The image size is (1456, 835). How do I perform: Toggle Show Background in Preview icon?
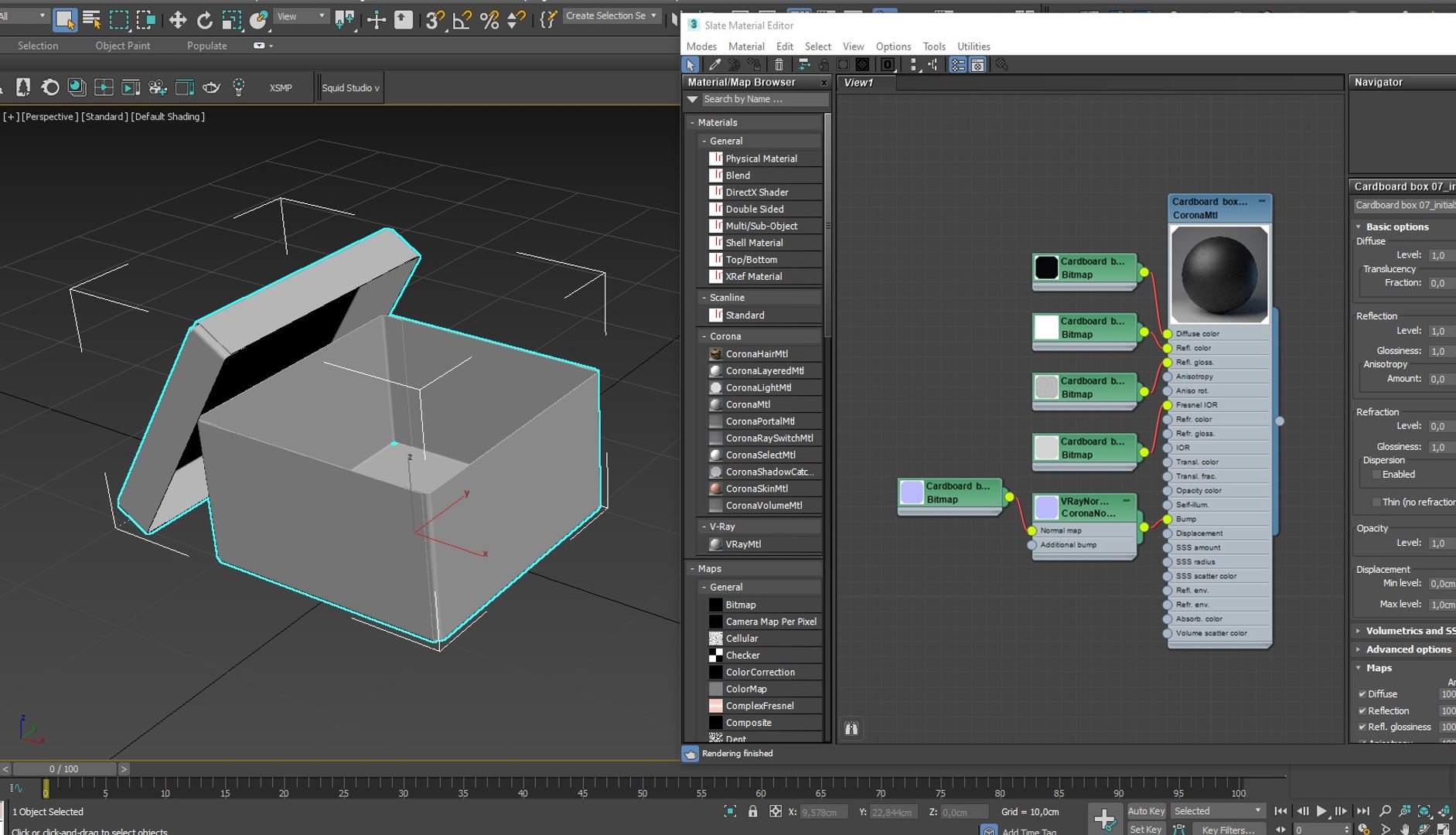click(862, 65)
